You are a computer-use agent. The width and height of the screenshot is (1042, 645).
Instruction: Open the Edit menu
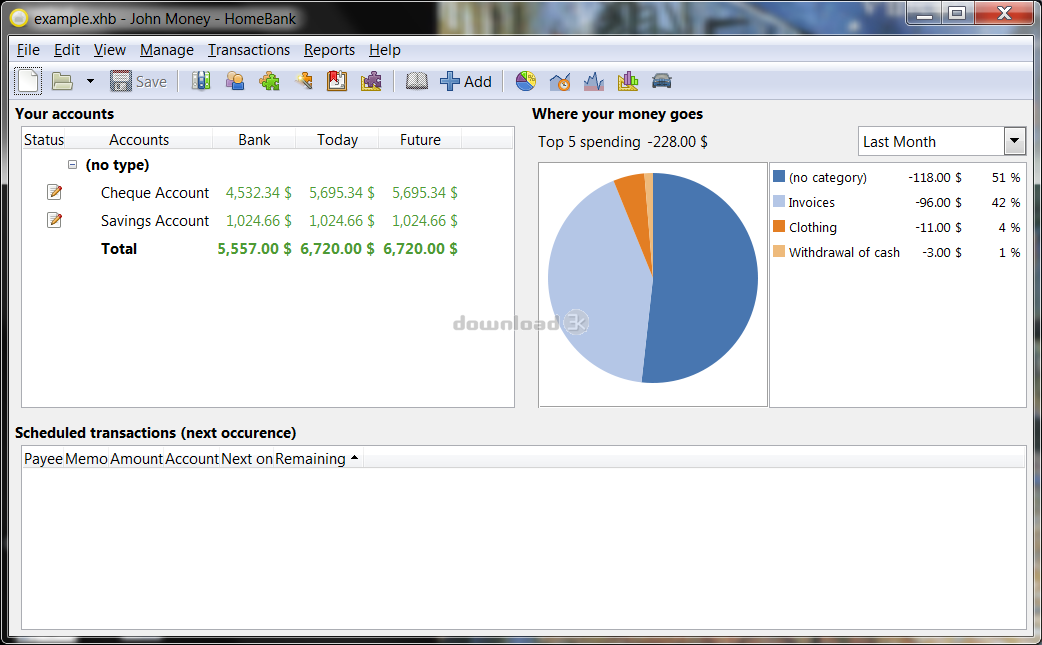point(67,50)
